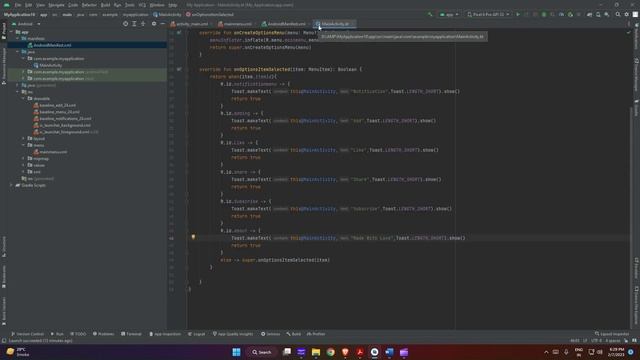Image resolution: width=640 pixels, height=360 pixels.
Task: Switch to the mainmenu.xml editor tab
Action: point(236,24)
